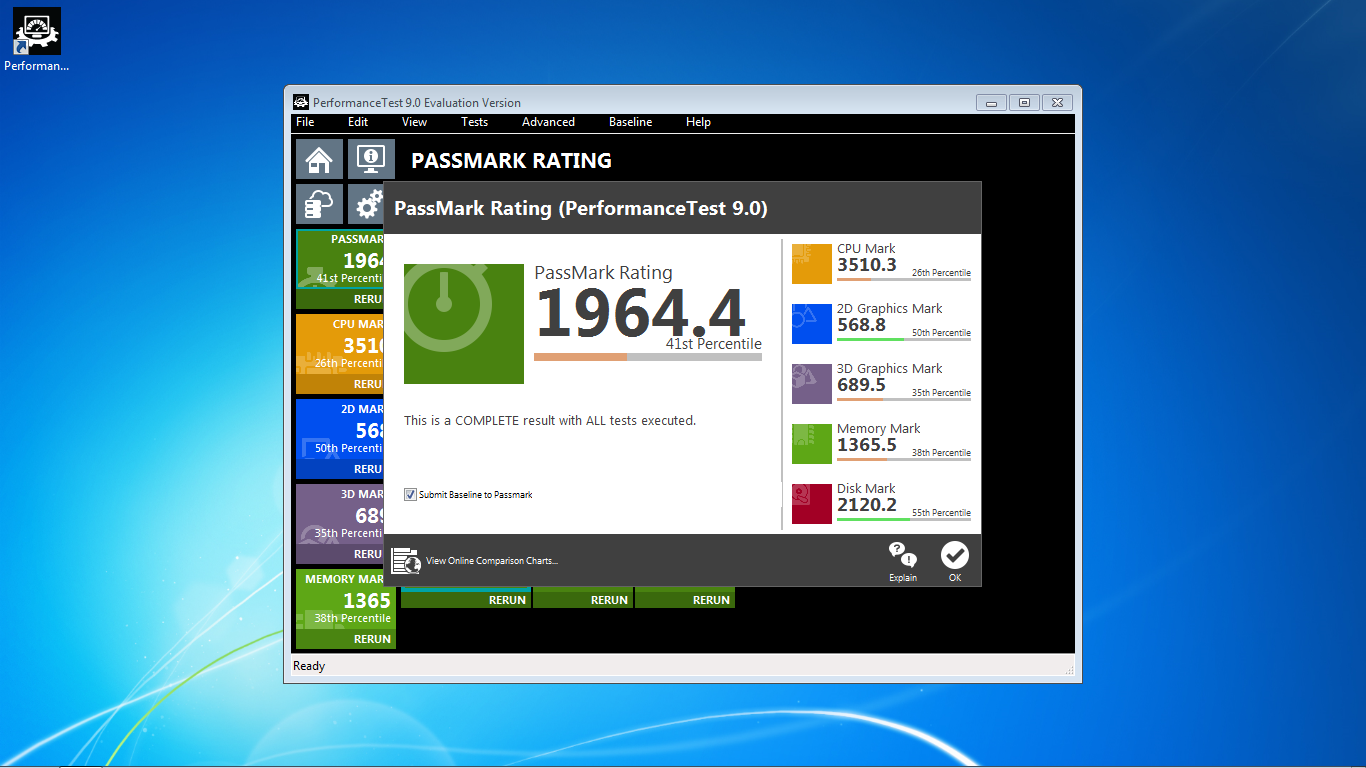Click the COMPLETE result message text
The width and height of the screenshot is (1366, 768).
550,421
